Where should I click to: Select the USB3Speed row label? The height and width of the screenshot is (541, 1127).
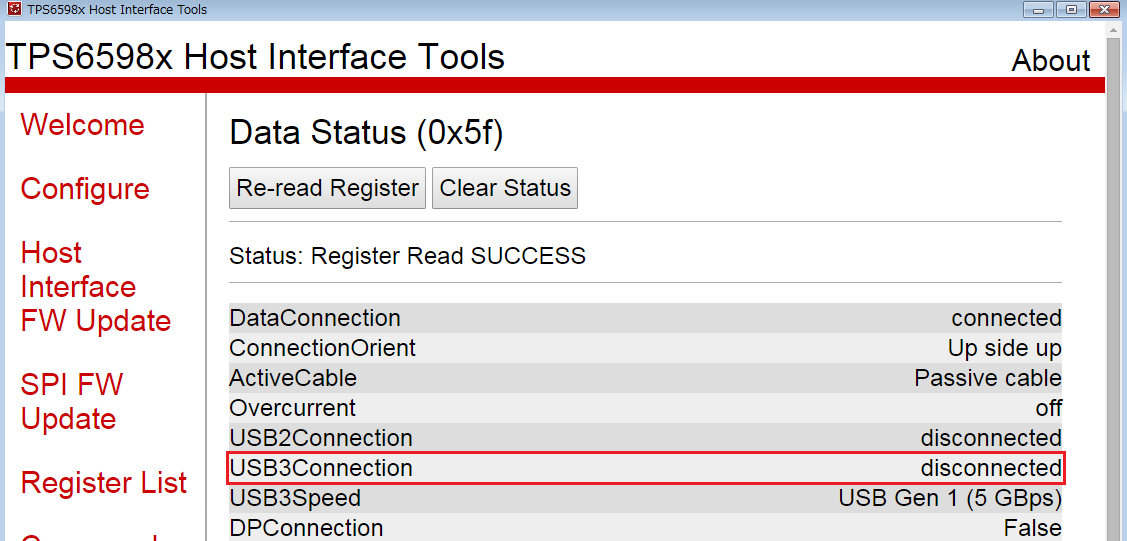(x=295, y=498)
